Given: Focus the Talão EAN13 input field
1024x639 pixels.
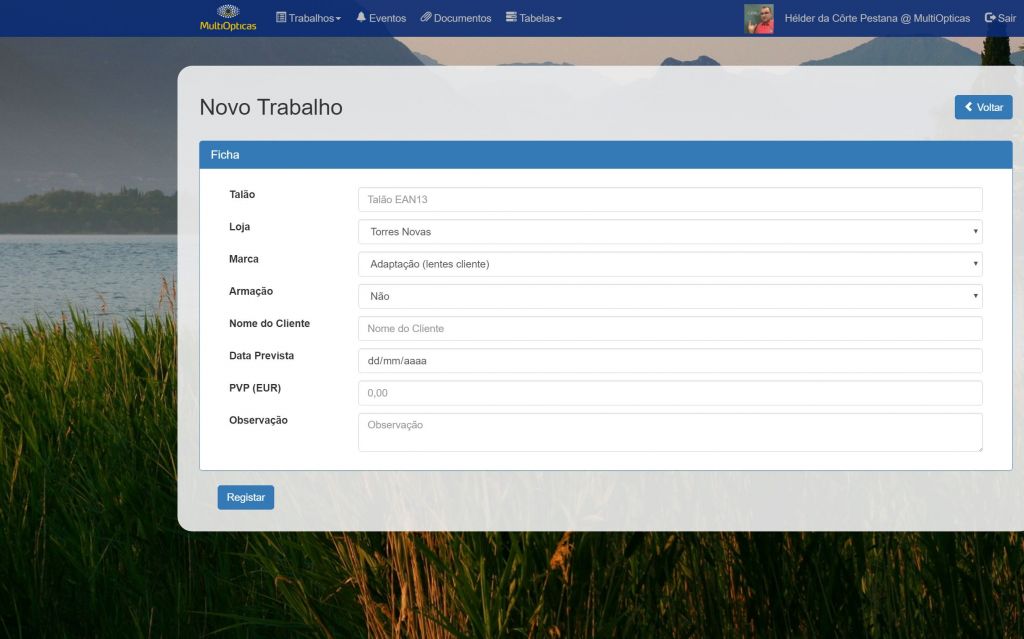Looking at the screenshot, I should click(670, 199).
